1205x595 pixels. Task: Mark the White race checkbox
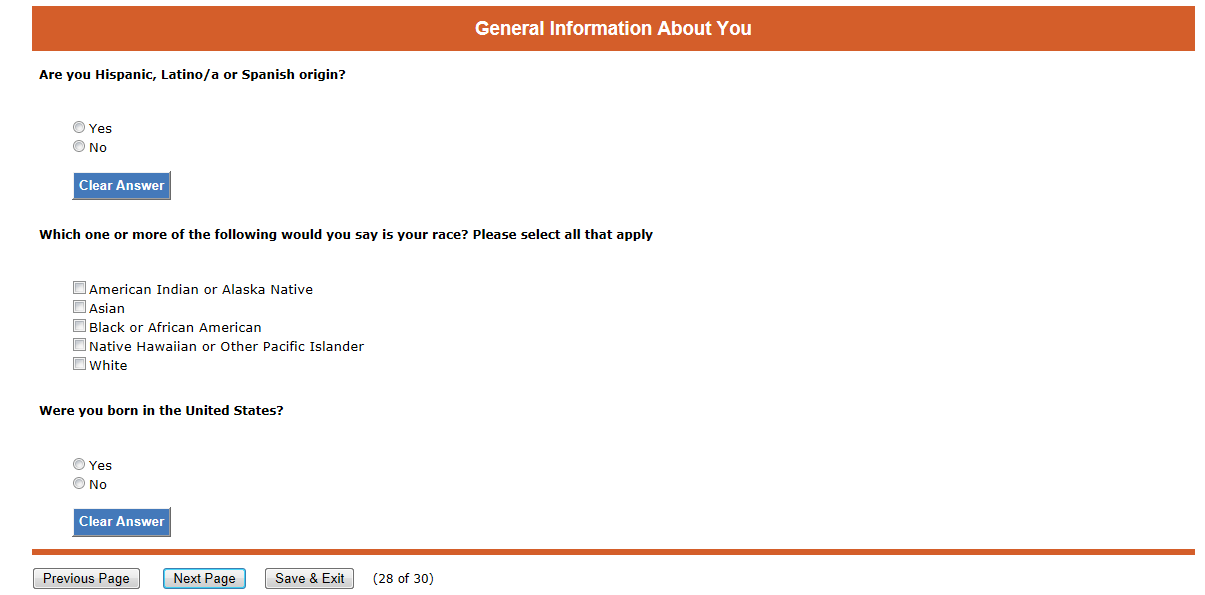click(80, 365)
